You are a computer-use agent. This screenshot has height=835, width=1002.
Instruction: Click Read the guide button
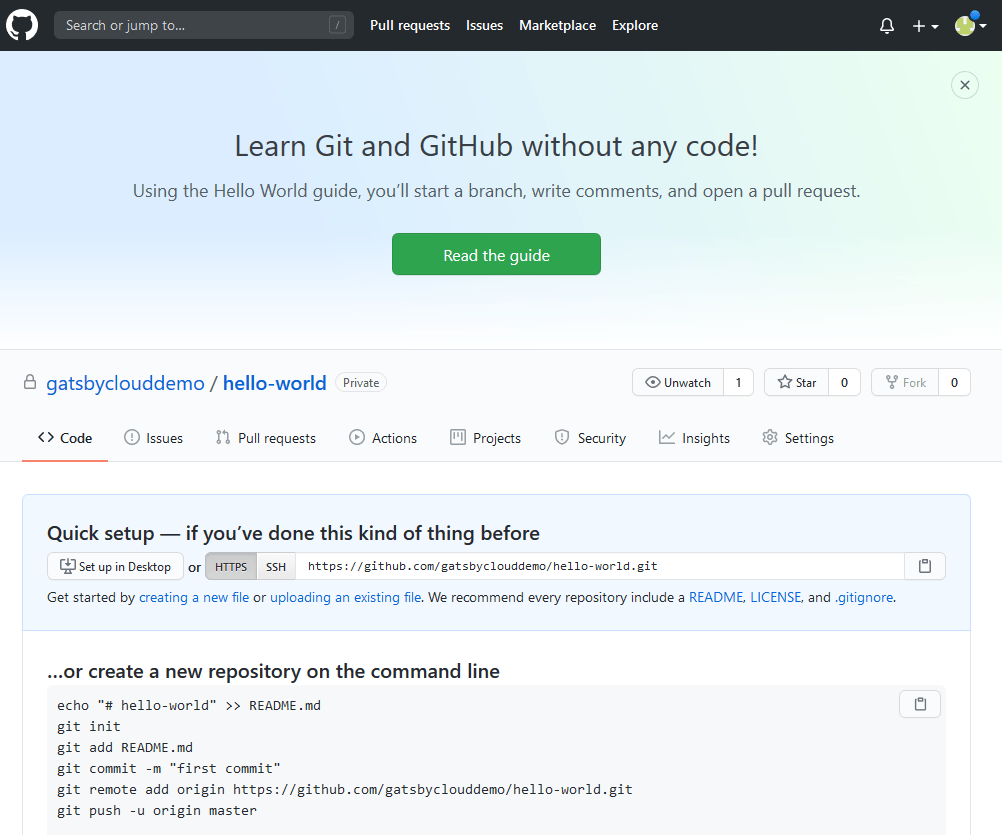496,254
